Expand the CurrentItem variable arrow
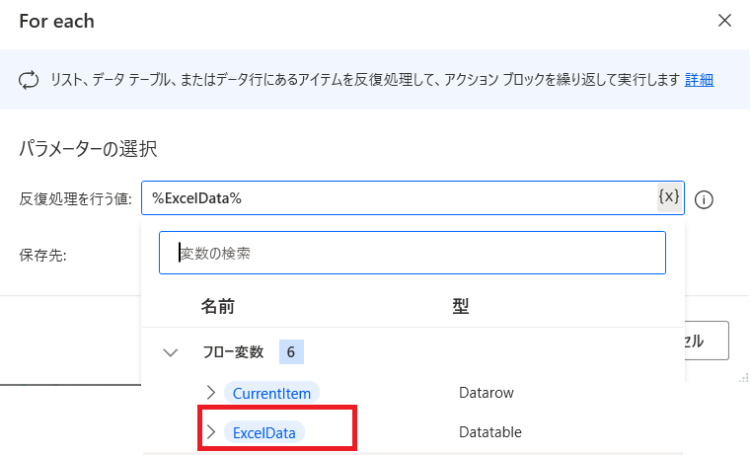 [211, 393]
